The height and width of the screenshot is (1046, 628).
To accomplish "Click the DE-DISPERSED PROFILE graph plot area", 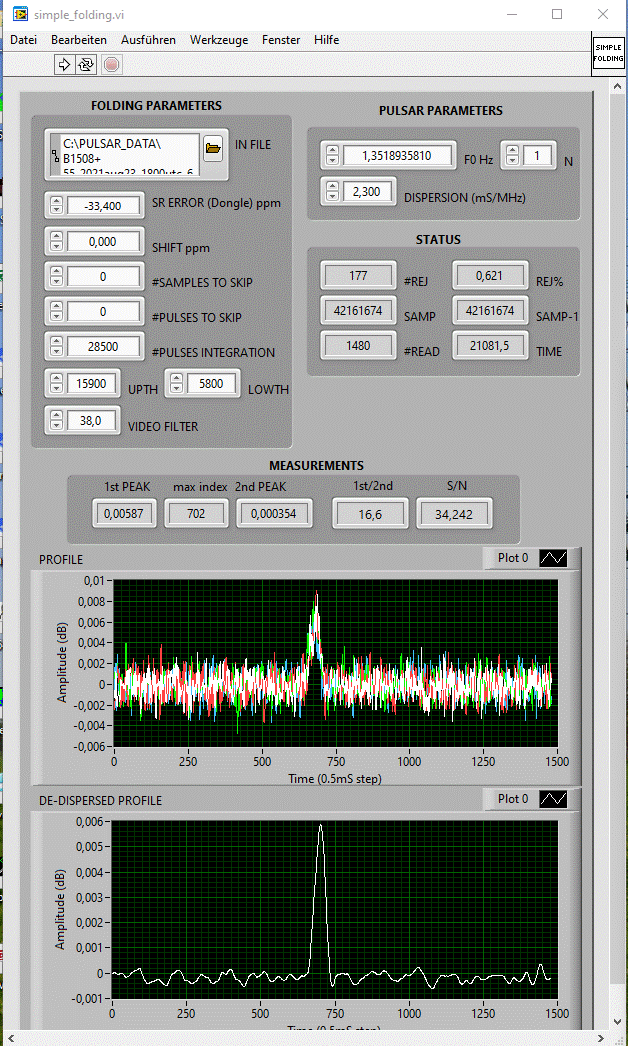I will tap(335, 910).
